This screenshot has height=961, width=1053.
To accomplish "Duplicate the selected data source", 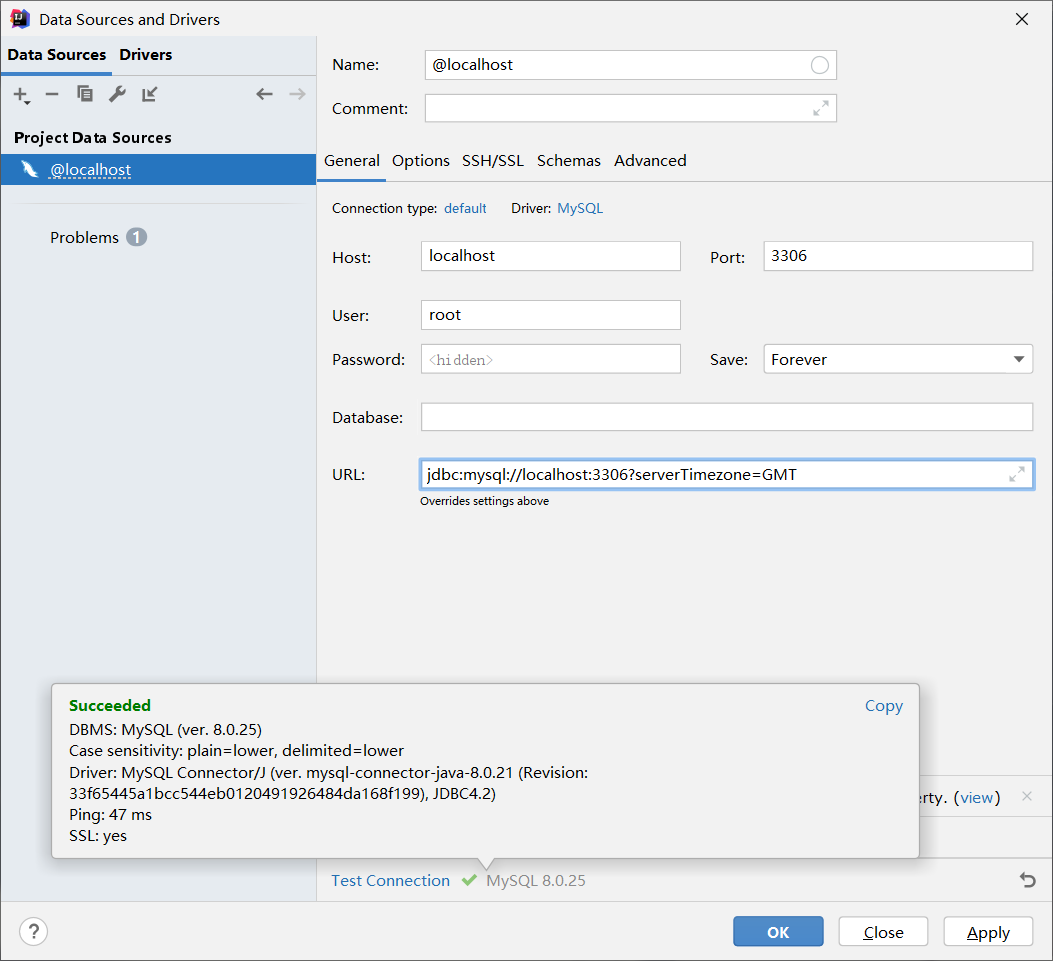I will click(85, 94).
